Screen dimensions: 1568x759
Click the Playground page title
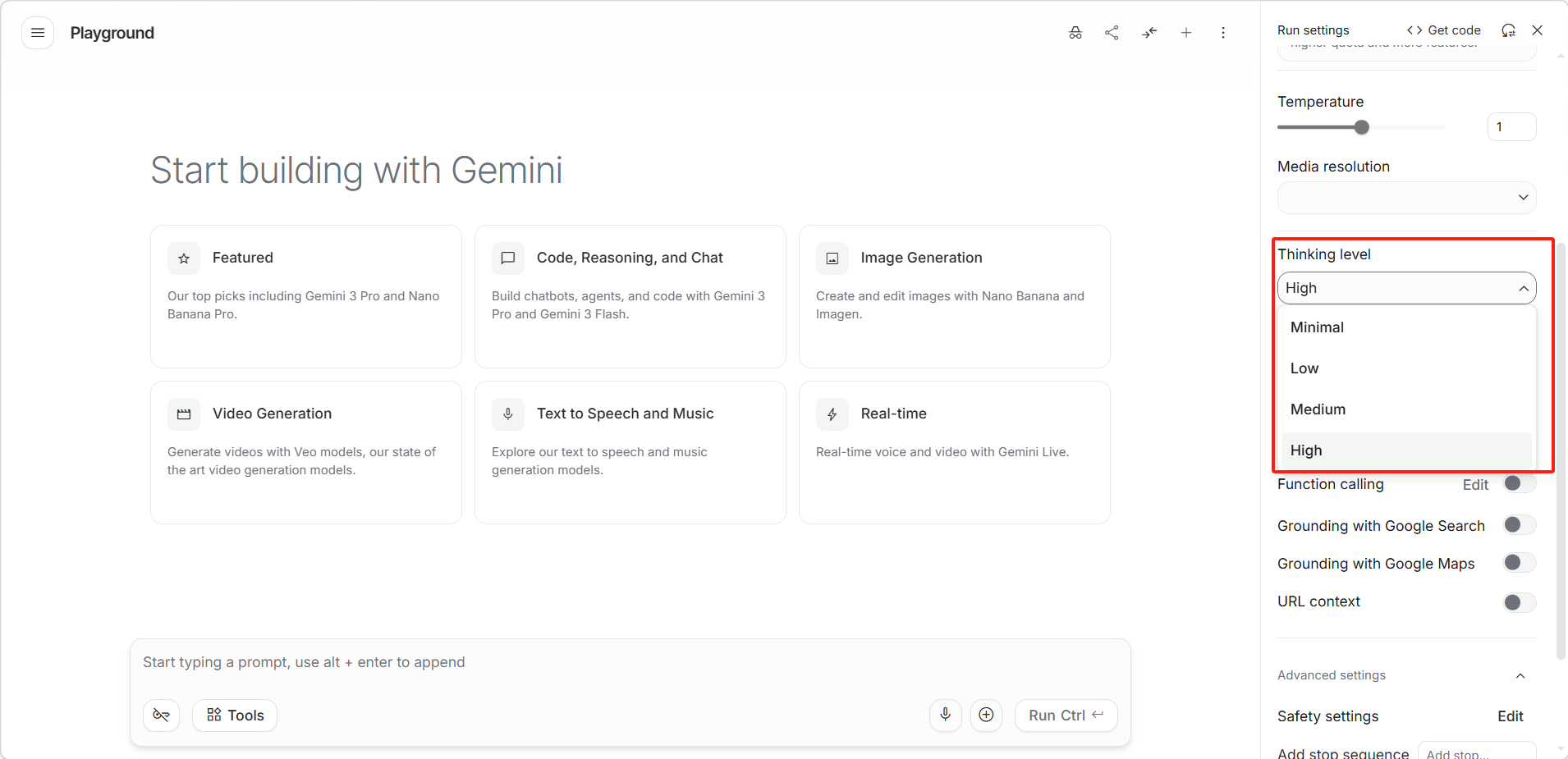112,33
